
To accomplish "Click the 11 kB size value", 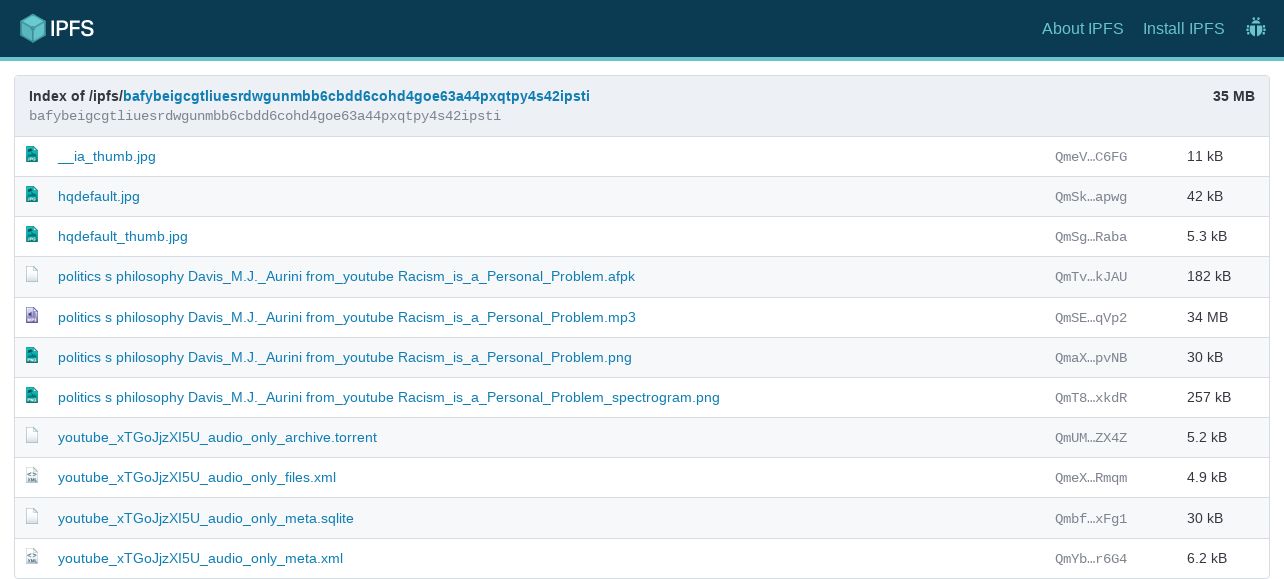I will click(1205, 156).
